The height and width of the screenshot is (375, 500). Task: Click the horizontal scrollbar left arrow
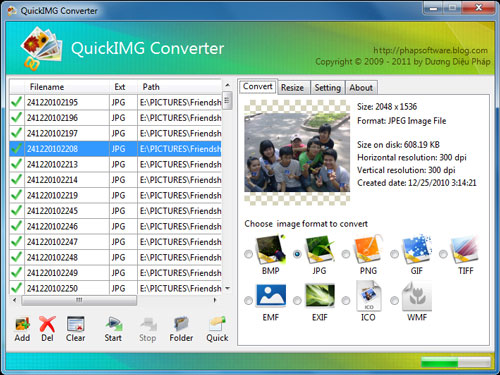coord(14,300)
